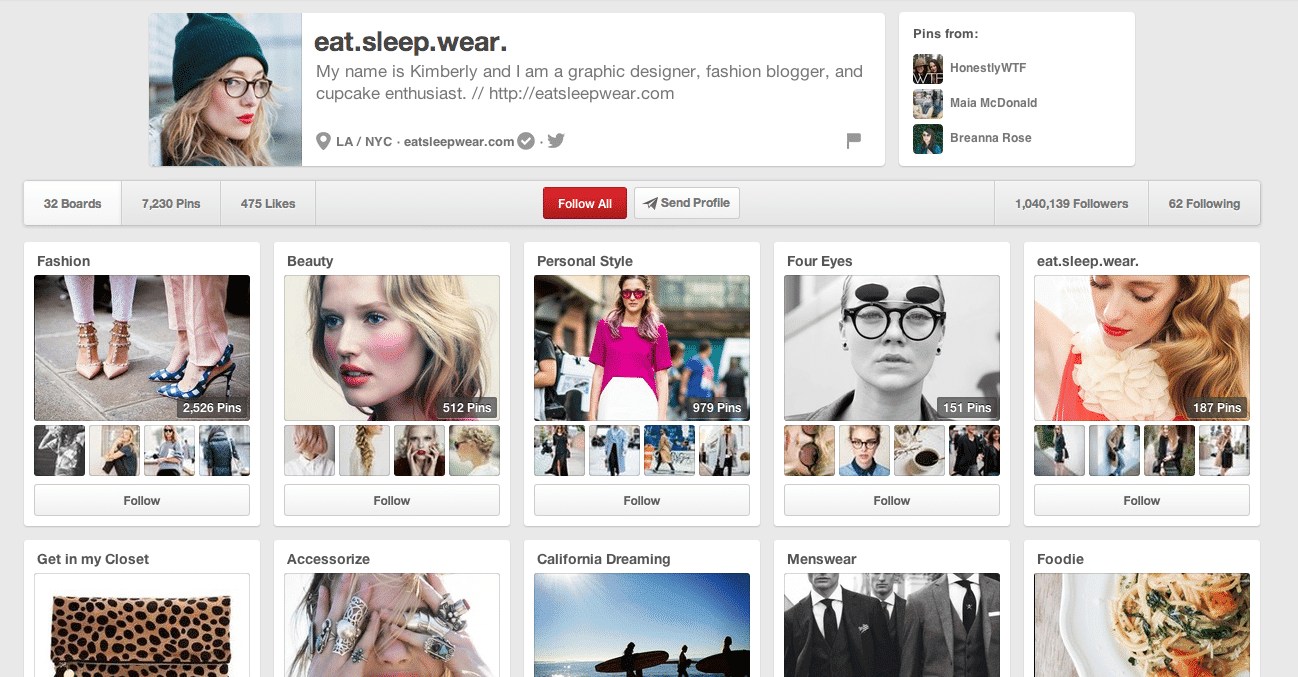1298x677 pixels.
Task: Click the Four Eyes board title
Action: pyautogui.click(x=820, y=261)
